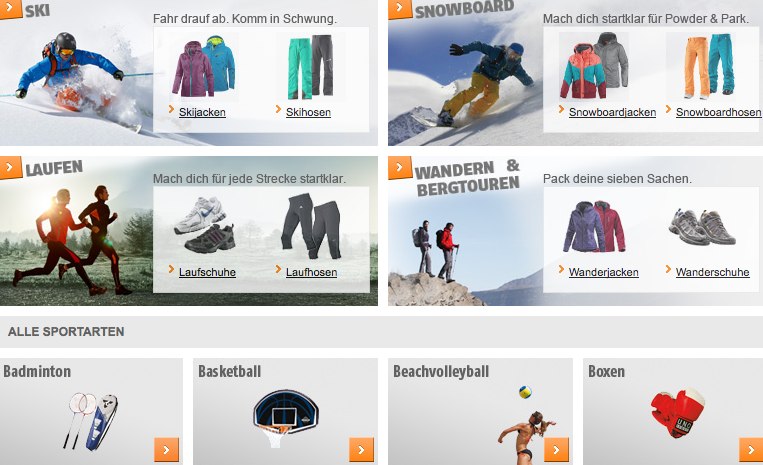Open Basketball category via orange arrow button
The image size is (763, 465).
click(362, 449)
